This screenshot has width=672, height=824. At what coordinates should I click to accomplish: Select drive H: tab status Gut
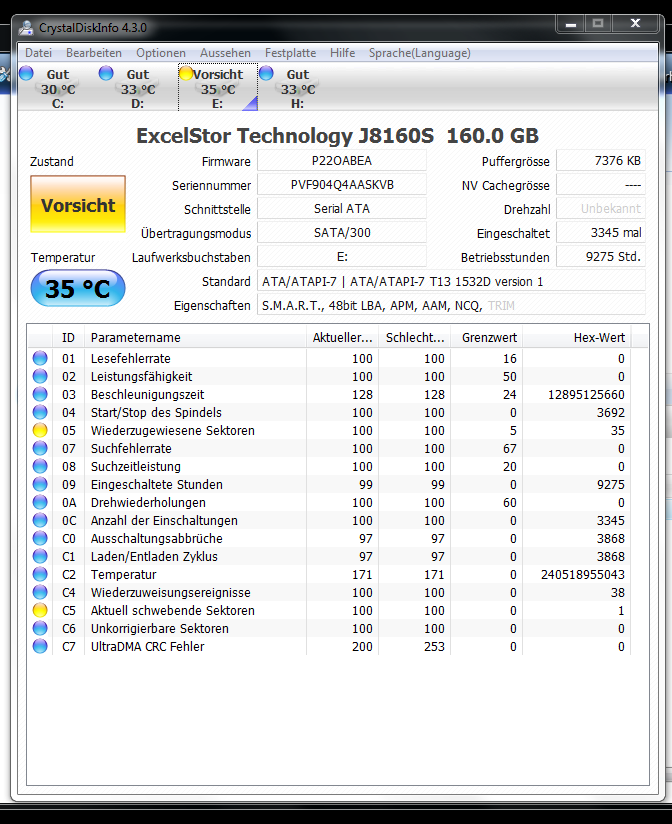(x=297, y=88)
